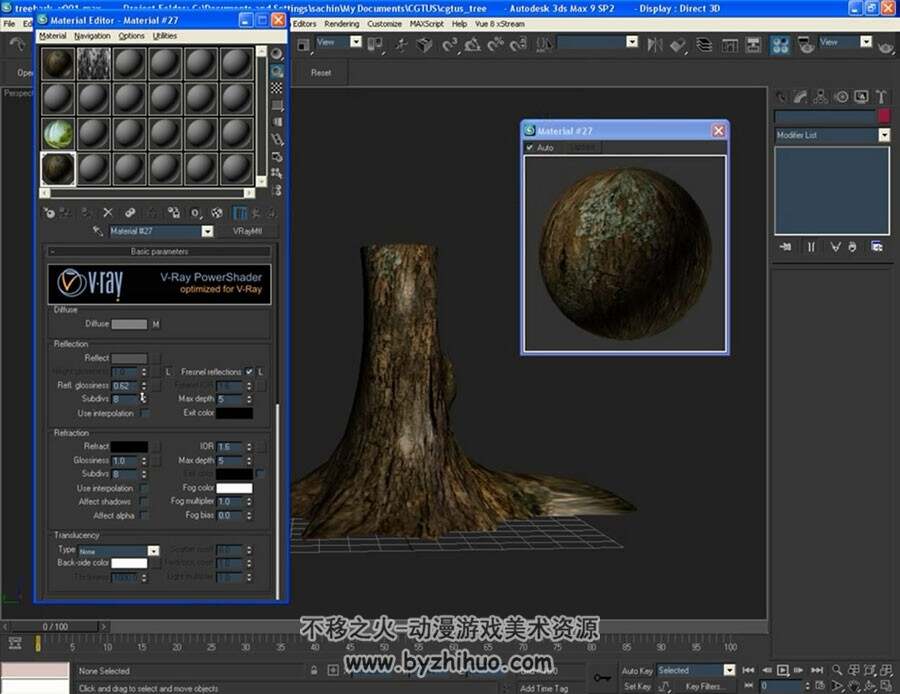Open Selected key filter dropdown
The width and height of the screenshot is (900, 694).
click(729, 670)
